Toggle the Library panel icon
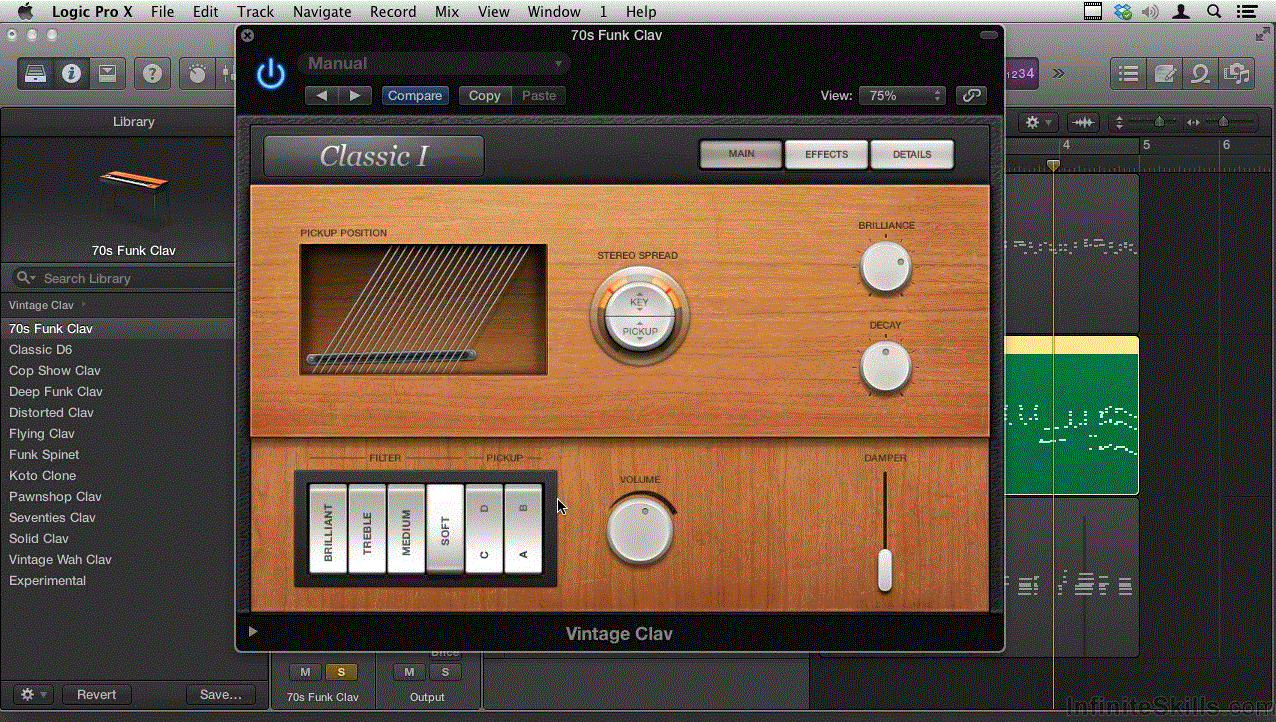 click(x=36, y=73)
